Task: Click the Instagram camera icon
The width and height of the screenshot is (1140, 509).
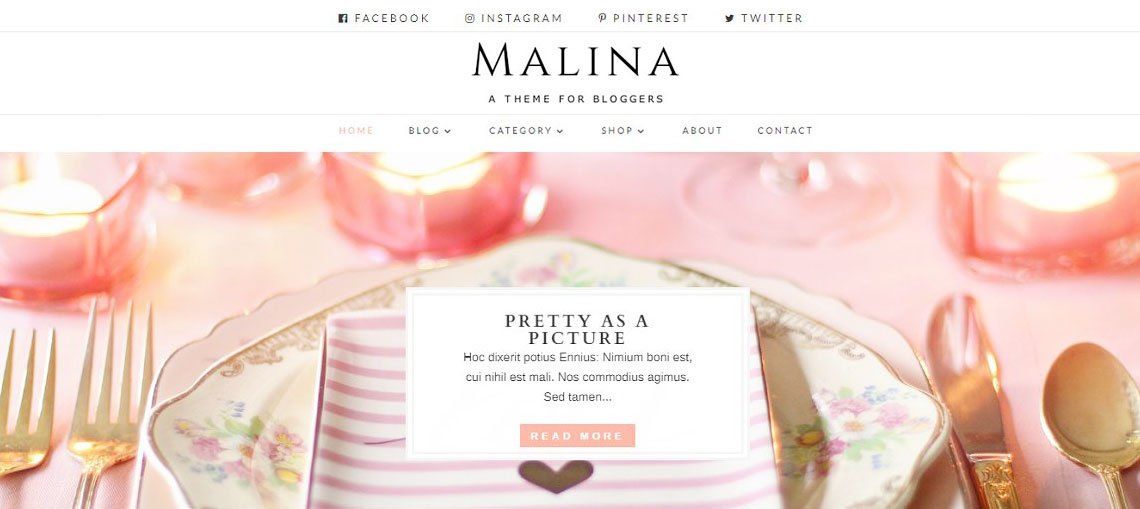Action: pos(470,18)
